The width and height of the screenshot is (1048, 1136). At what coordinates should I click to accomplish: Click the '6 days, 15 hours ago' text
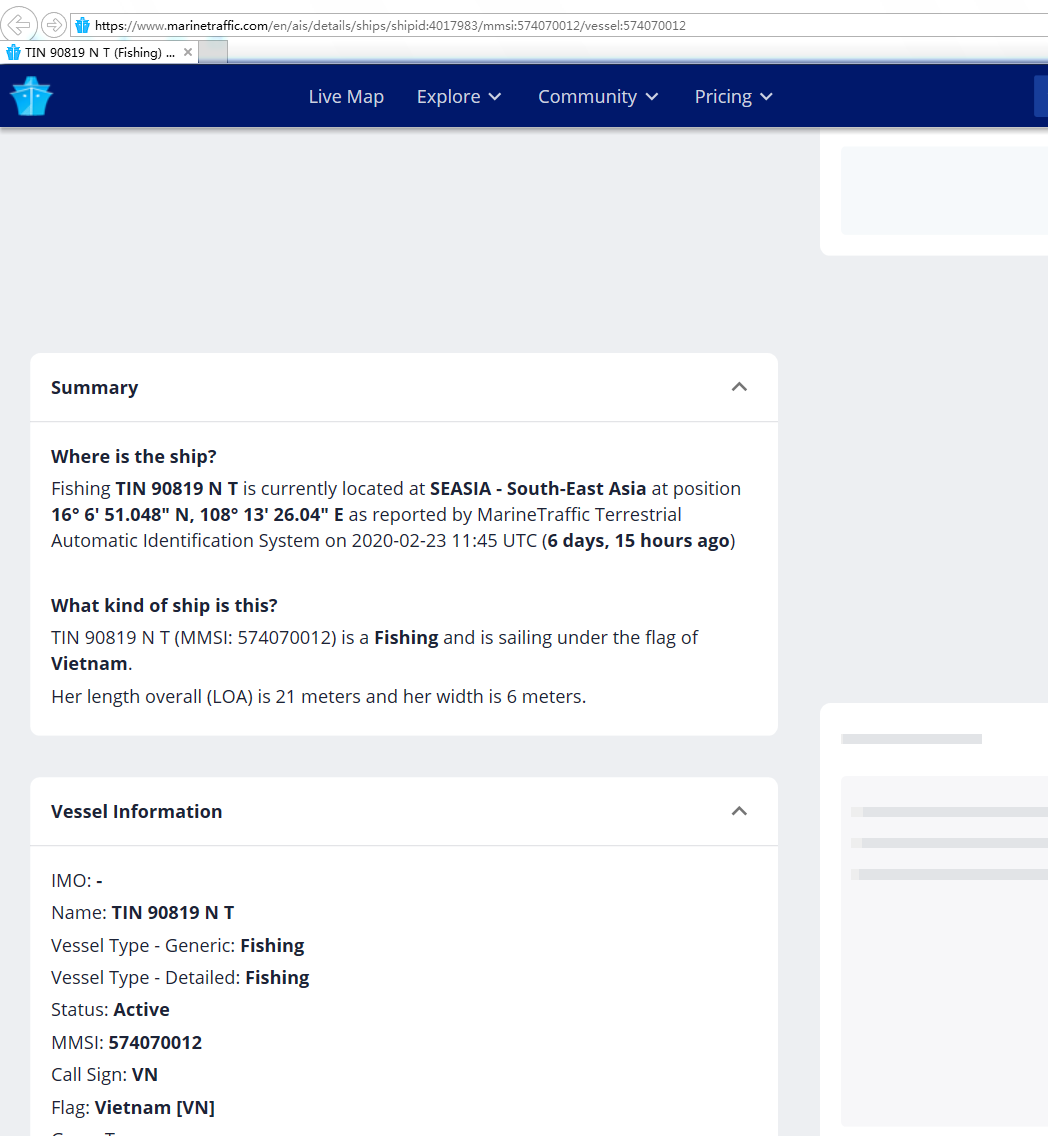(x=638, y=540)
